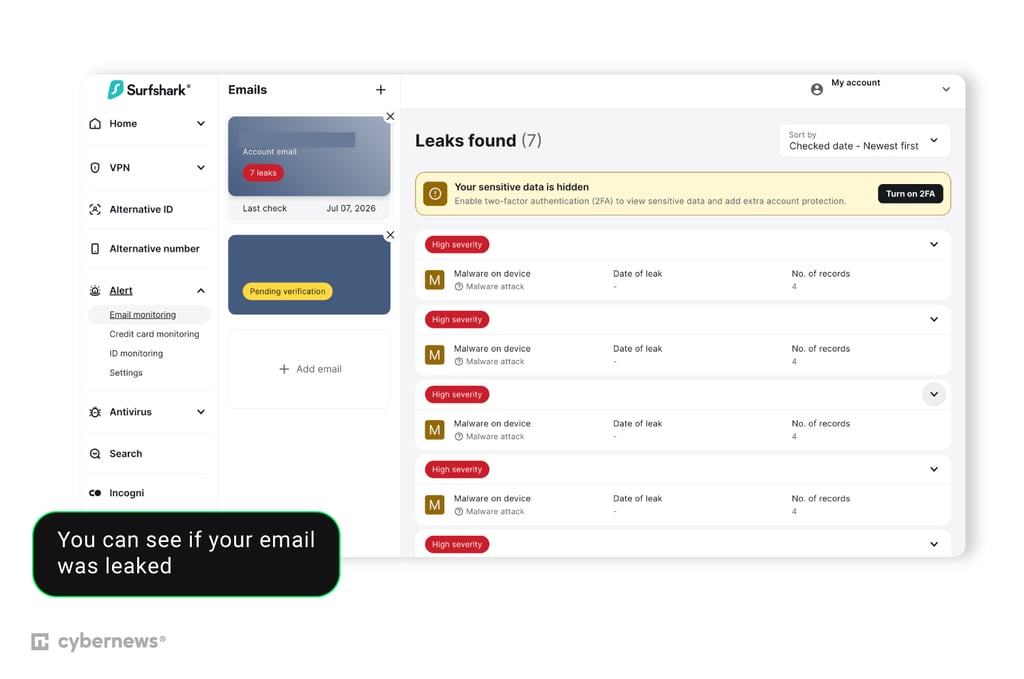Expand the first High severity leak
Image resolution: width=1024 pixels, height=679 pixels.
pyautogui.click(x=935, y=244)
